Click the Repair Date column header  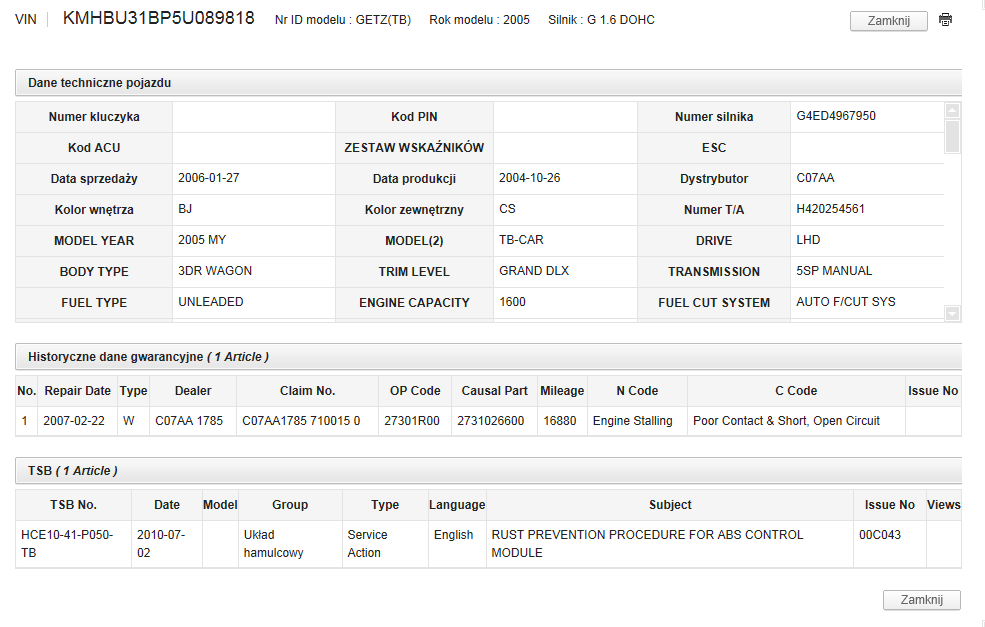tap(77, 391)
